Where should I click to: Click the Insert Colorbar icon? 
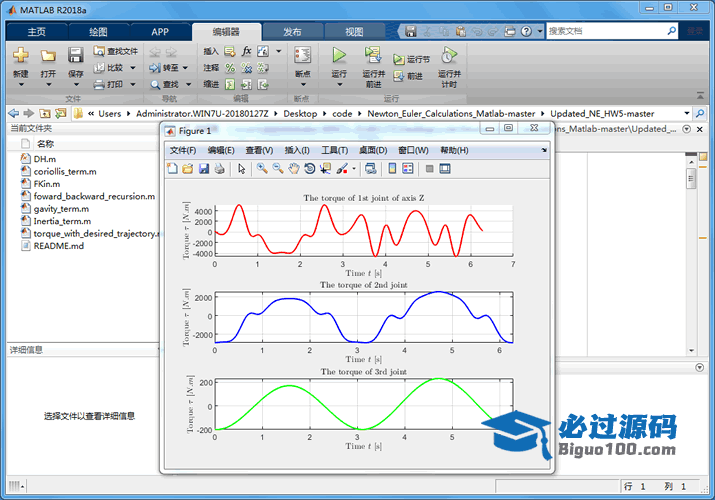tap(392, 169)
